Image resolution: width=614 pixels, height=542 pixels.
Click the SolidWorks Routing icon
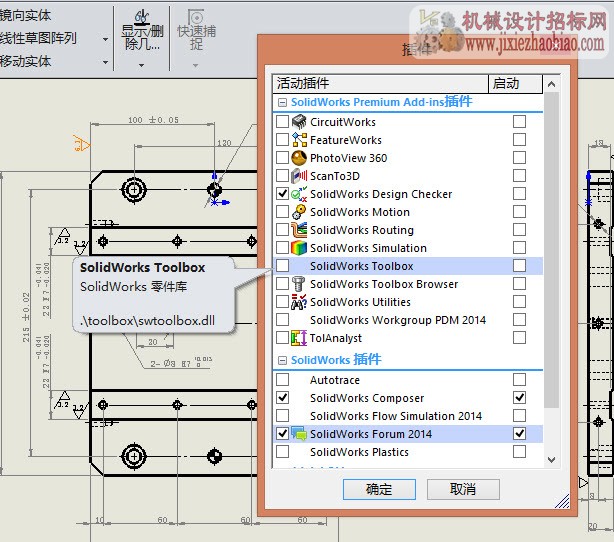point(299,230)
